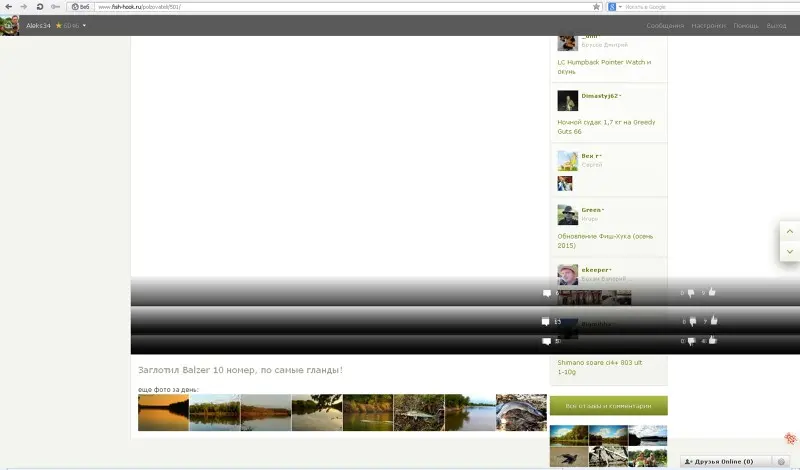Click the thumbs-up icon with count 7

(714, 320)
